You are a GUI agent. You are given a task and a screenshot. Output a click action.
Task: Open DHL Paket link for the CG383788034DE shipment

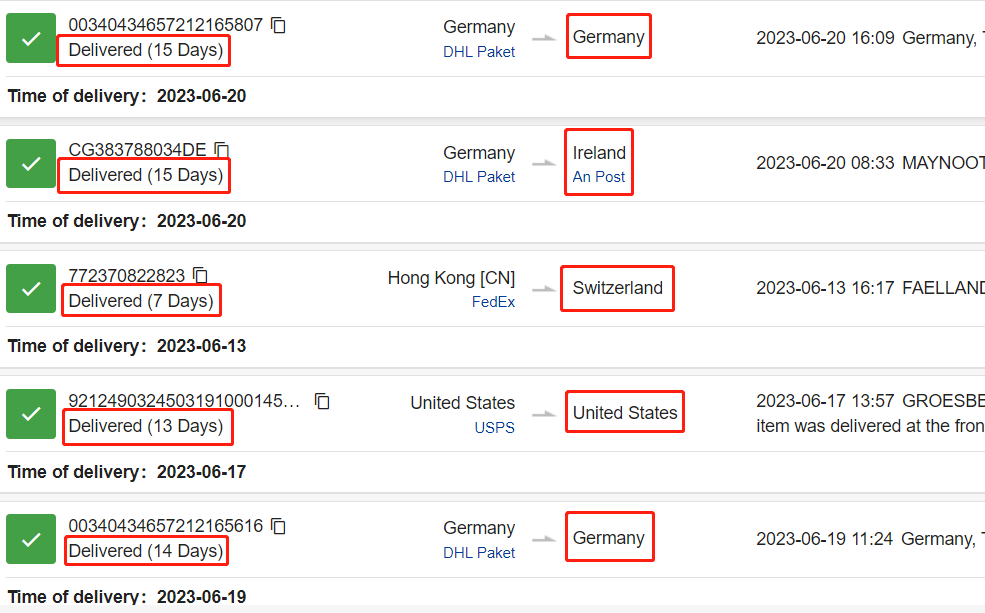coord(479,177)
